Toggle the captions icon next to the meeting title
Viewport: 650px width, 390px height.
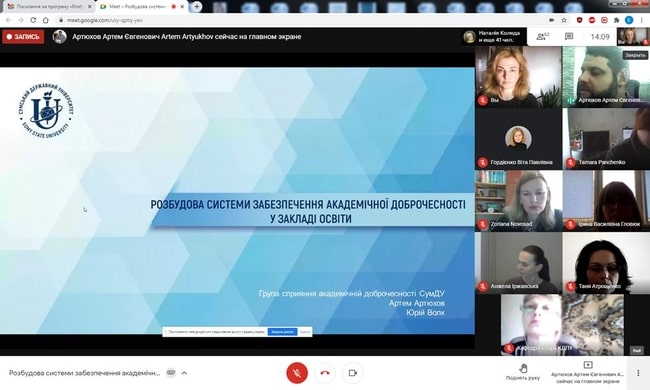pyautogui.click(x=171, y=373)
